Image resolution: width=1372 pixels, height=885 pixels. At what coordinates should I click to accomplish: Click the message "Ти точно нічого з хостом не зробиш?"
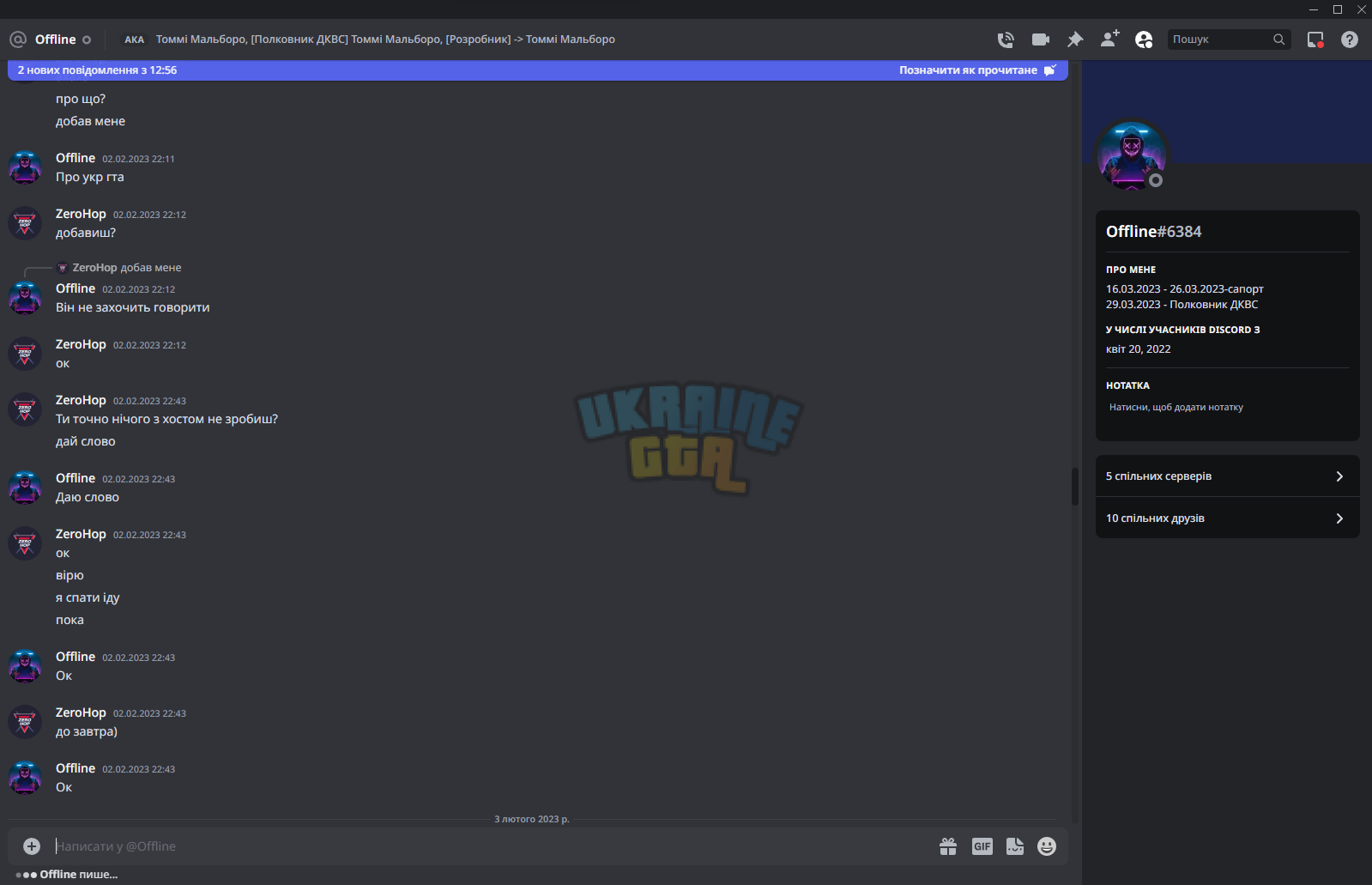(x=166, y=419)
